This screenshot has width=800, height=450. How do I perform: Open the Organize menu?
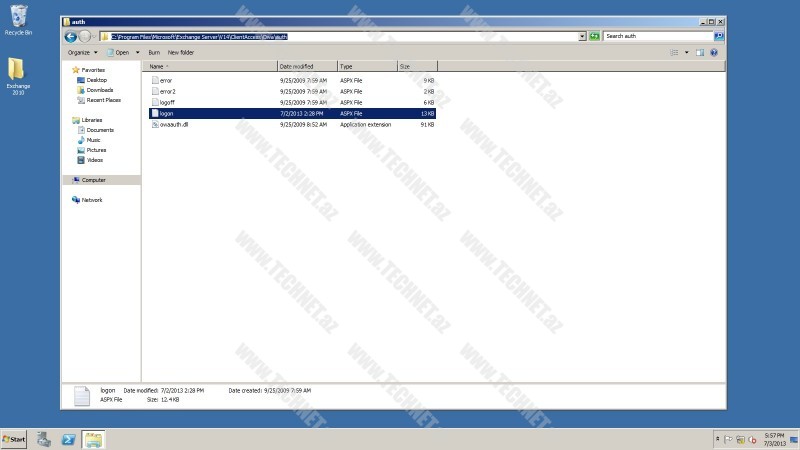pos(82,53)
